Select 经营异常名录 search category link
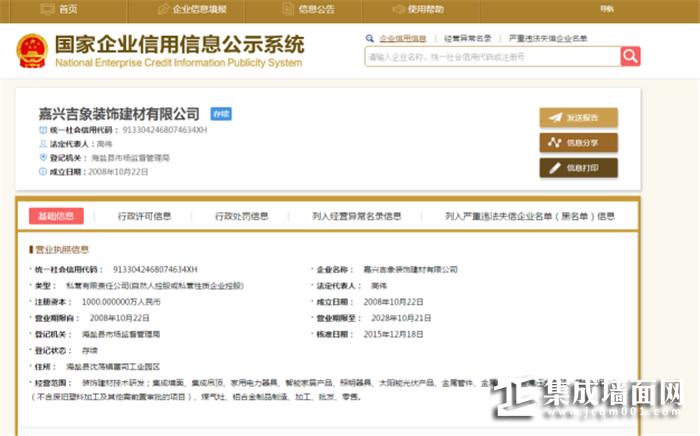This screenshot has height=436, width=700. [467, 39]
